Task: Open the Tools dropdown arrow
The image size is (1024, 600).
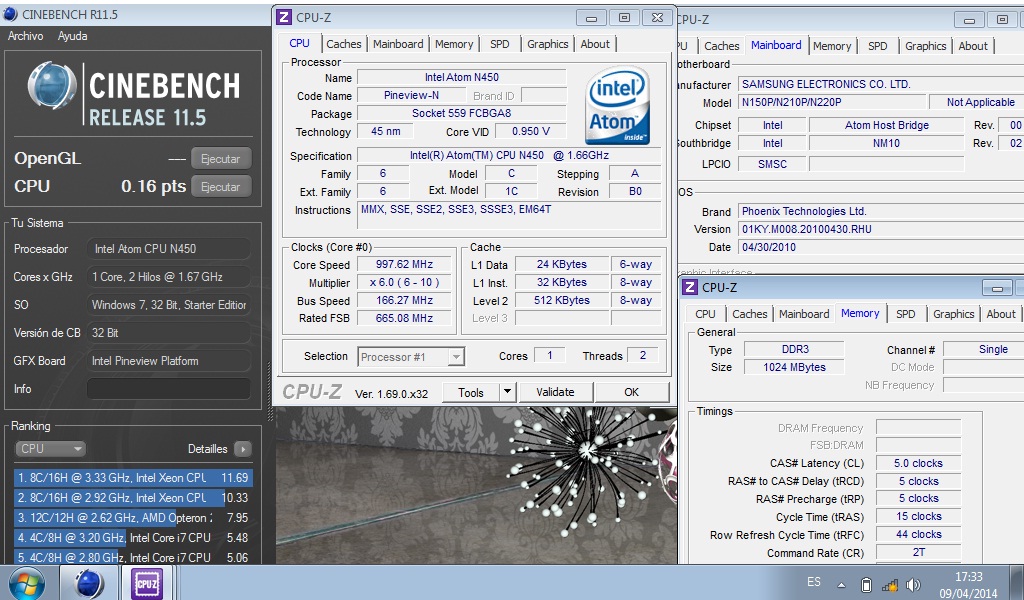Action: coord(507,392)
